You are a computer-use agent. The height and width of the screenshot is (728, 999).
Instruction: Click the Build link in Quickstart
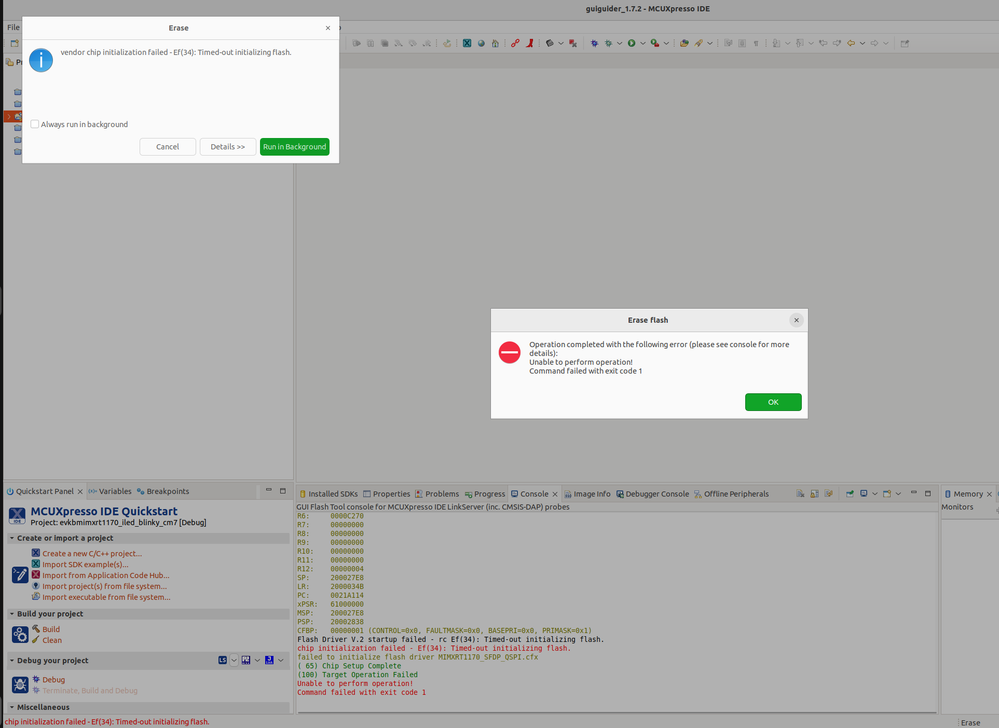pos(51,629)
